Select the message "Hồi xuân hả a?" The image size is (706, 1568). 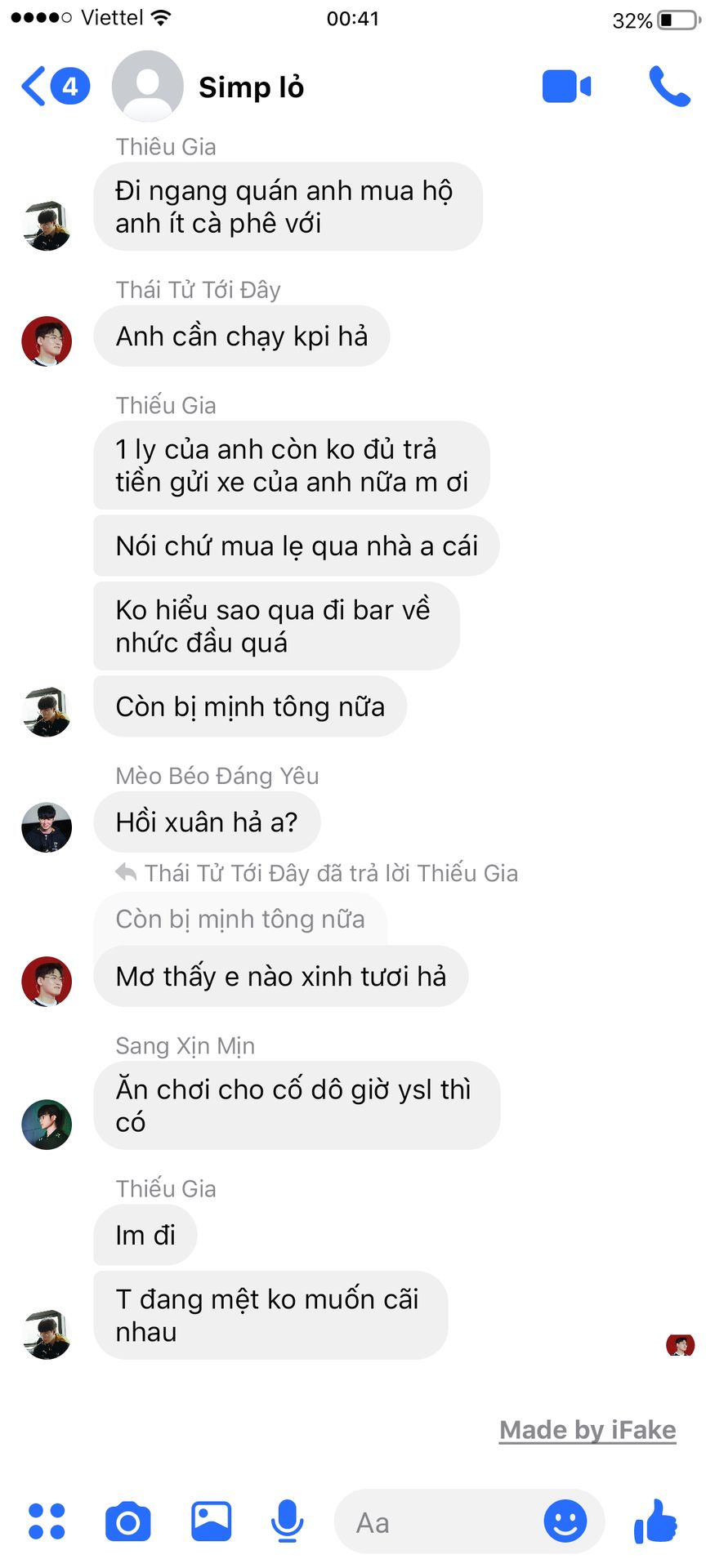coord(207,822)
